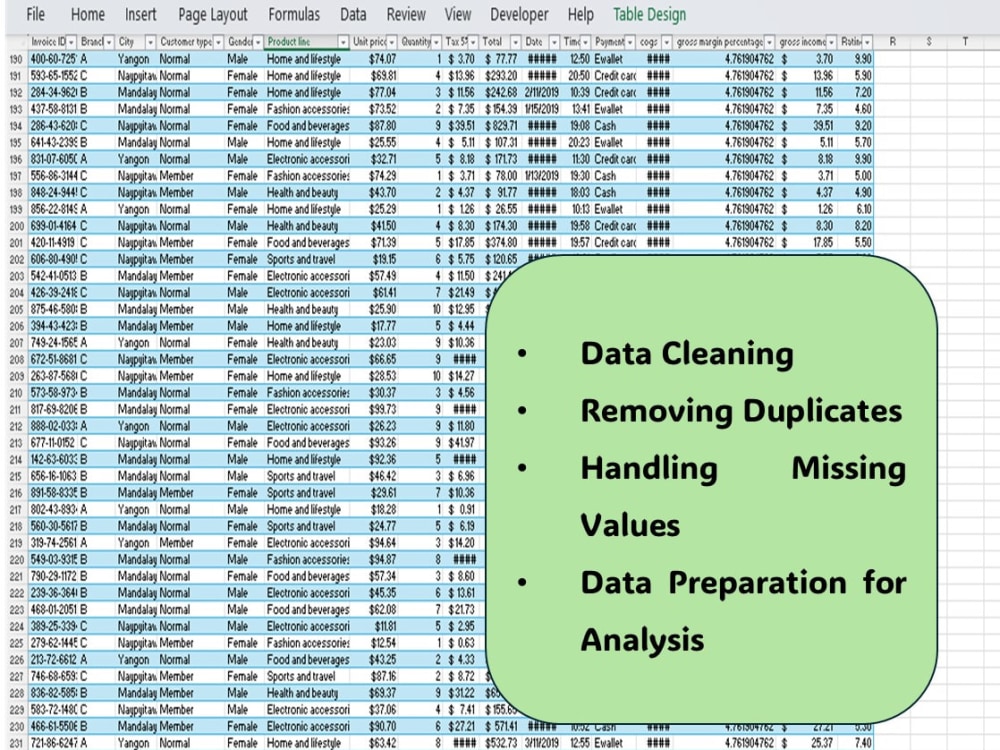Select row header 200

(16, 226)
